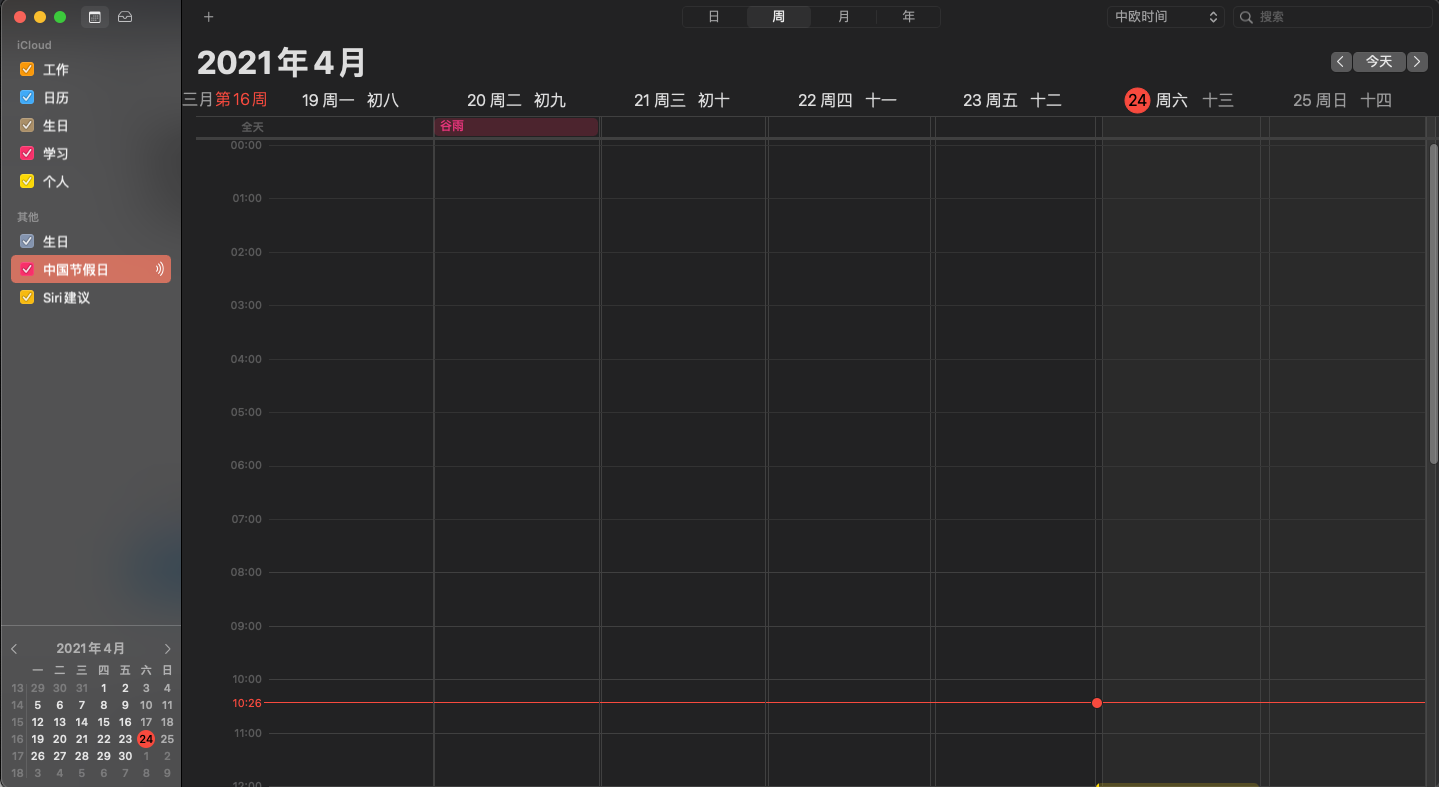Viewport: 1439px width, 787px height.
Task: Switch to the 年 year view tab
Action: point(908,17)
